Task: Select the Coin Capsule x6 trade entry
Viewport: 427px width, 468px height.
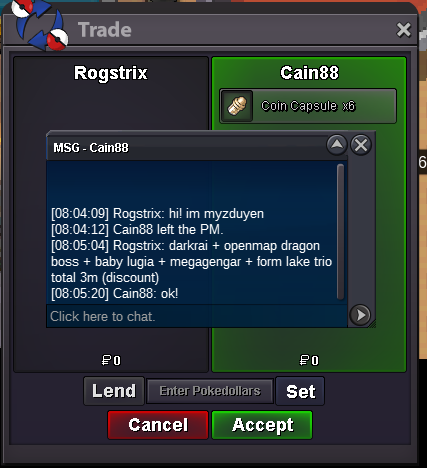Action: click(x=308, y=106)
